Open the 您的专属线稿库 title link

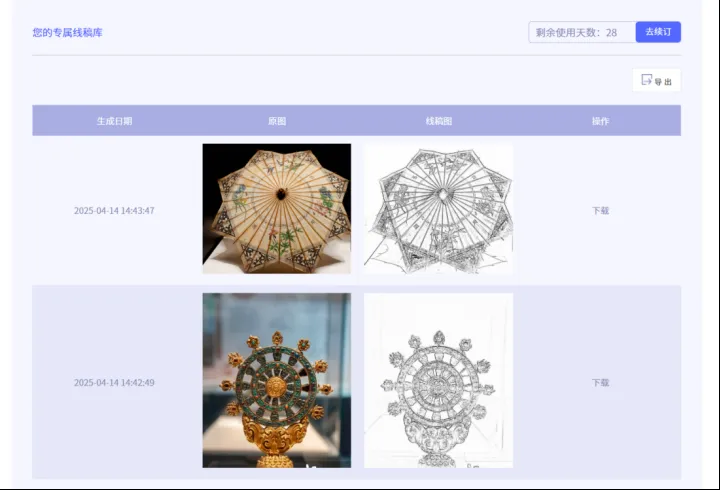(x=68, y=33)
